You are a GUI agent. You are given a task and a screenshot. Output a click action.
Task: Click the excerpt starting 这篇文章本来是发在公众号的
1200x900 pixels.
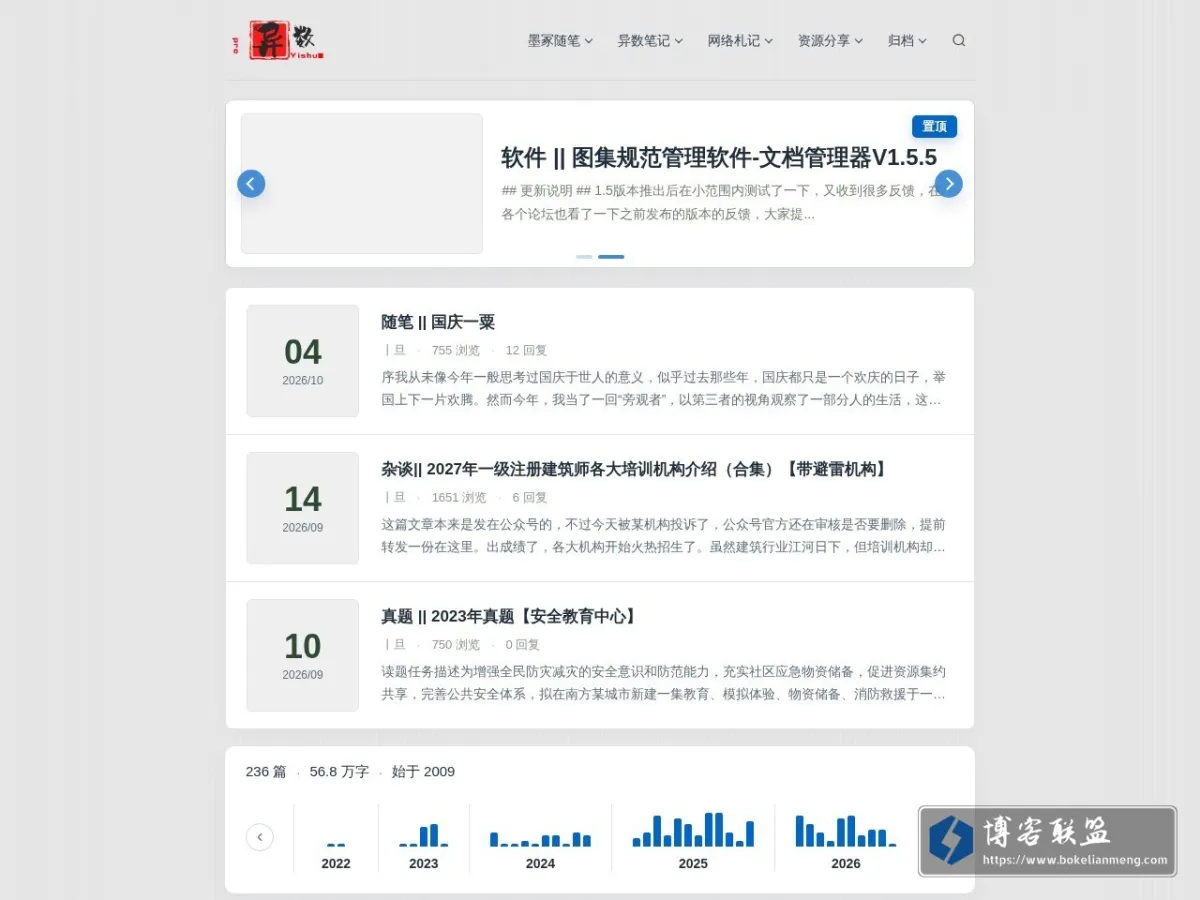(x=663, y=535)
